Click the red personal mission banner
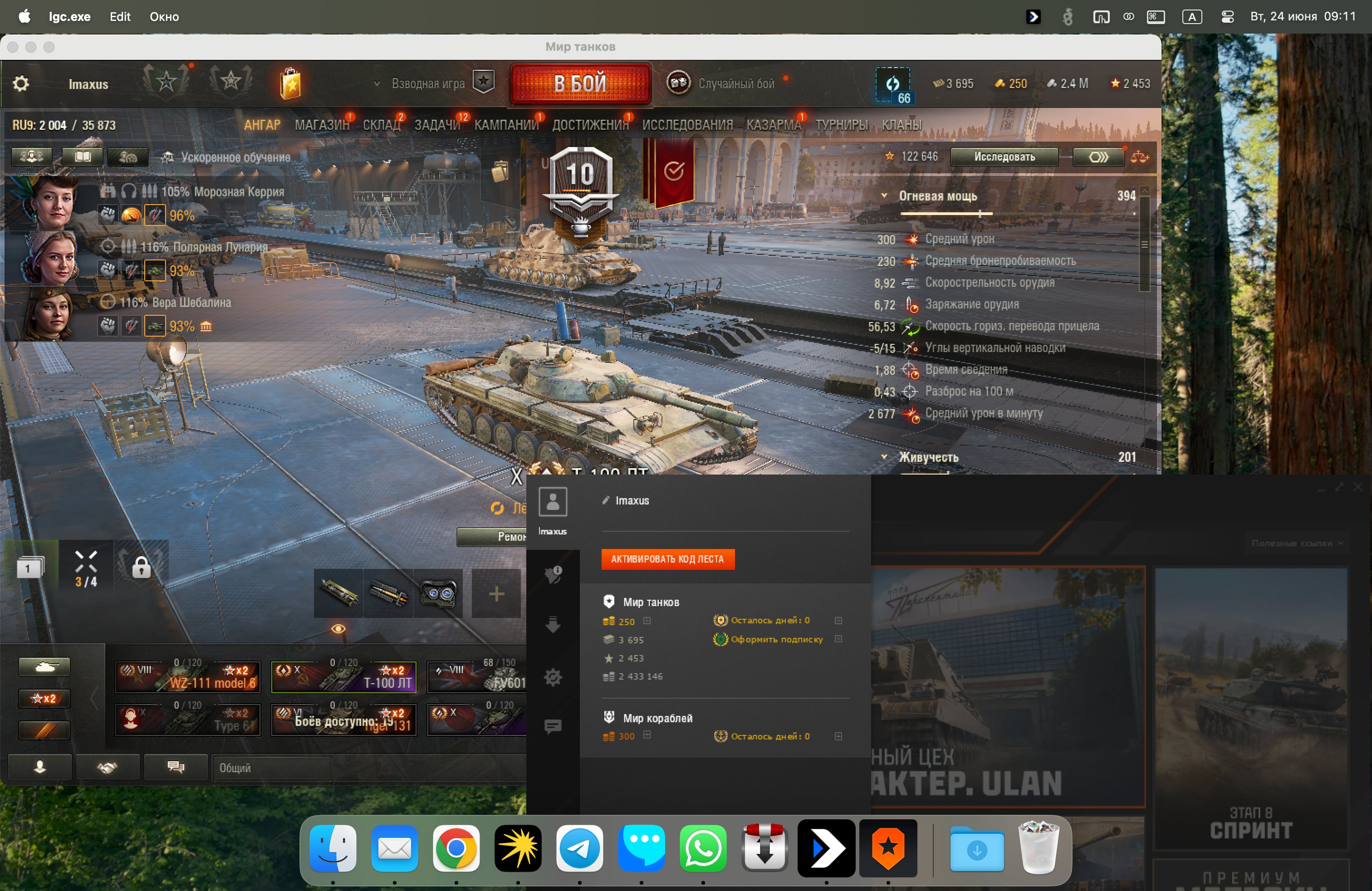This screenshot has width=1372, height=891. click(x=672, y=173)
